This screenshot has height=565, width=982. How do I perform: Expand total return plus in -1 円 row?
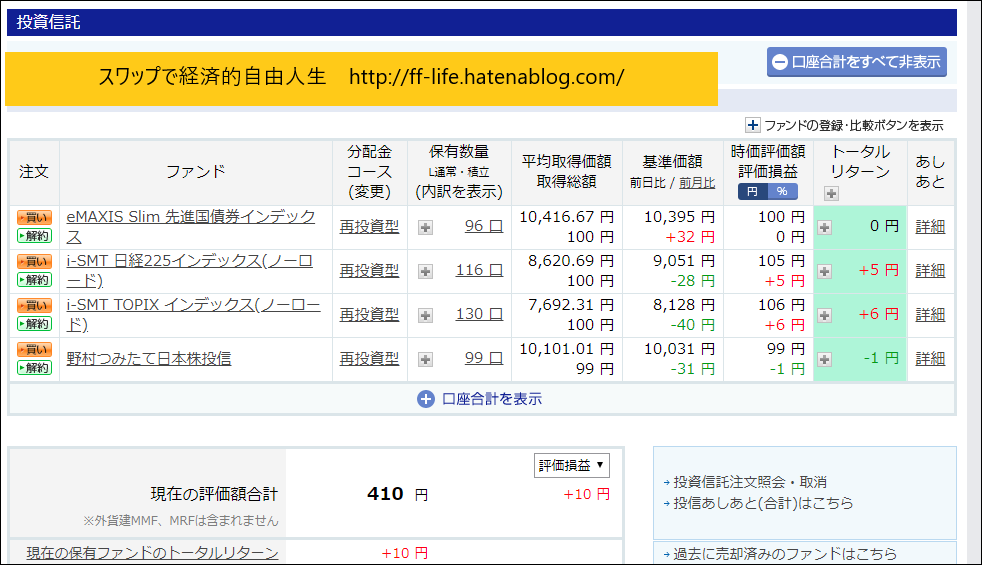(x=824, y=359)
